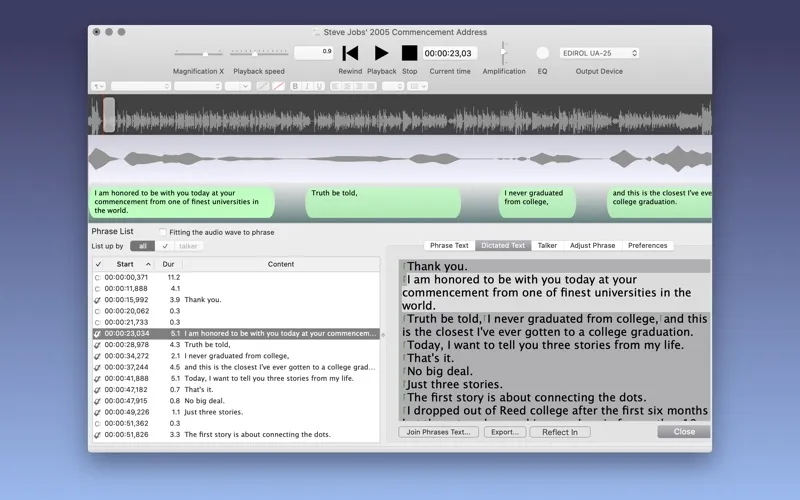The image size is (800, 500).
Task: Open the paragraph style dropdown
Action: 98,86
